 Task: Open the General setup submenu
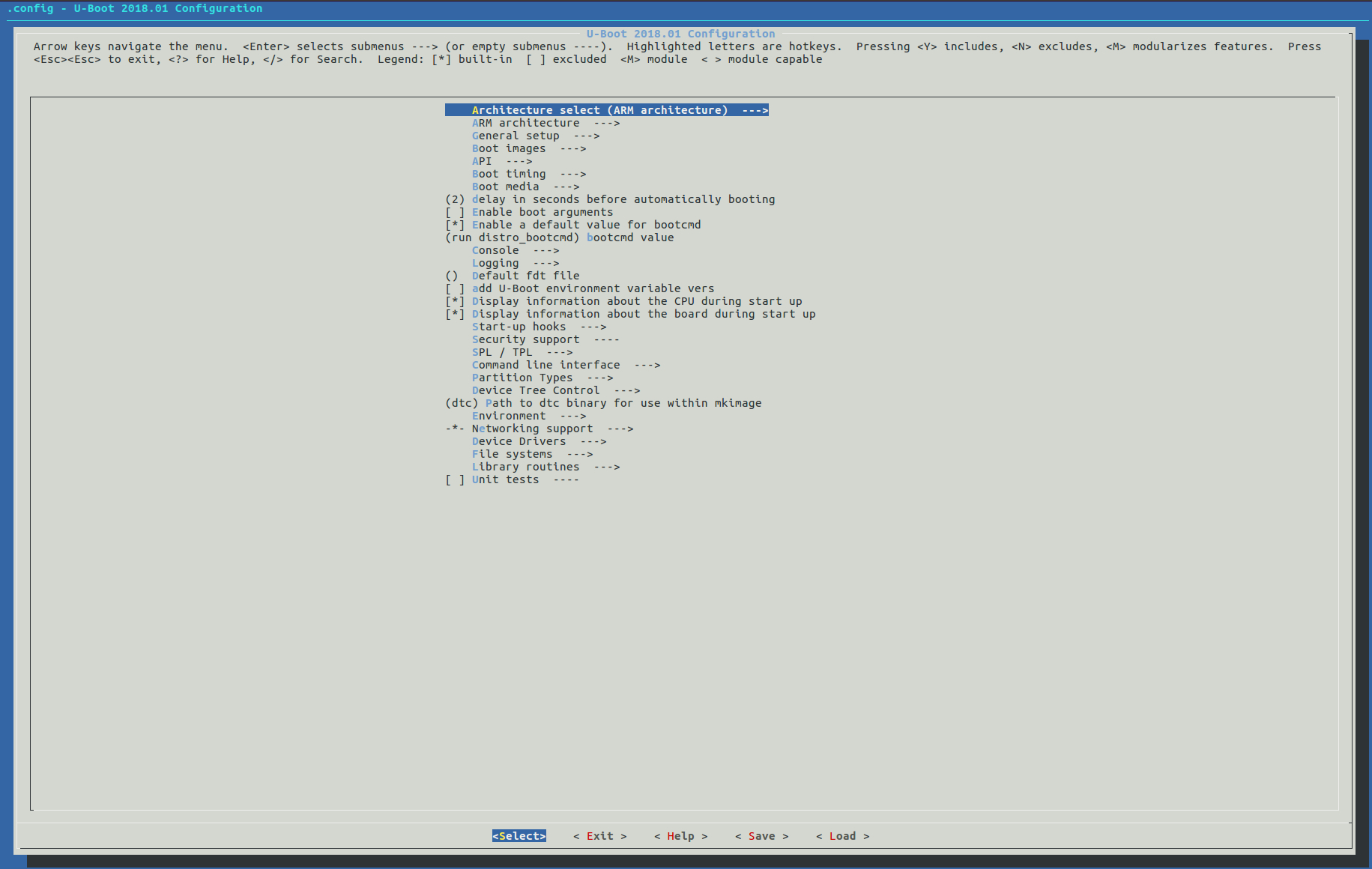pos(536,136)
